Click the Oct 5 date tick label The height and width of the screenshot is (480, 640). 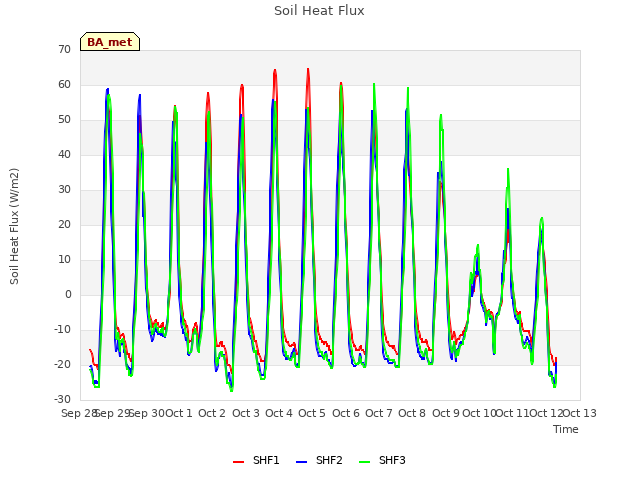coord(312,413)
